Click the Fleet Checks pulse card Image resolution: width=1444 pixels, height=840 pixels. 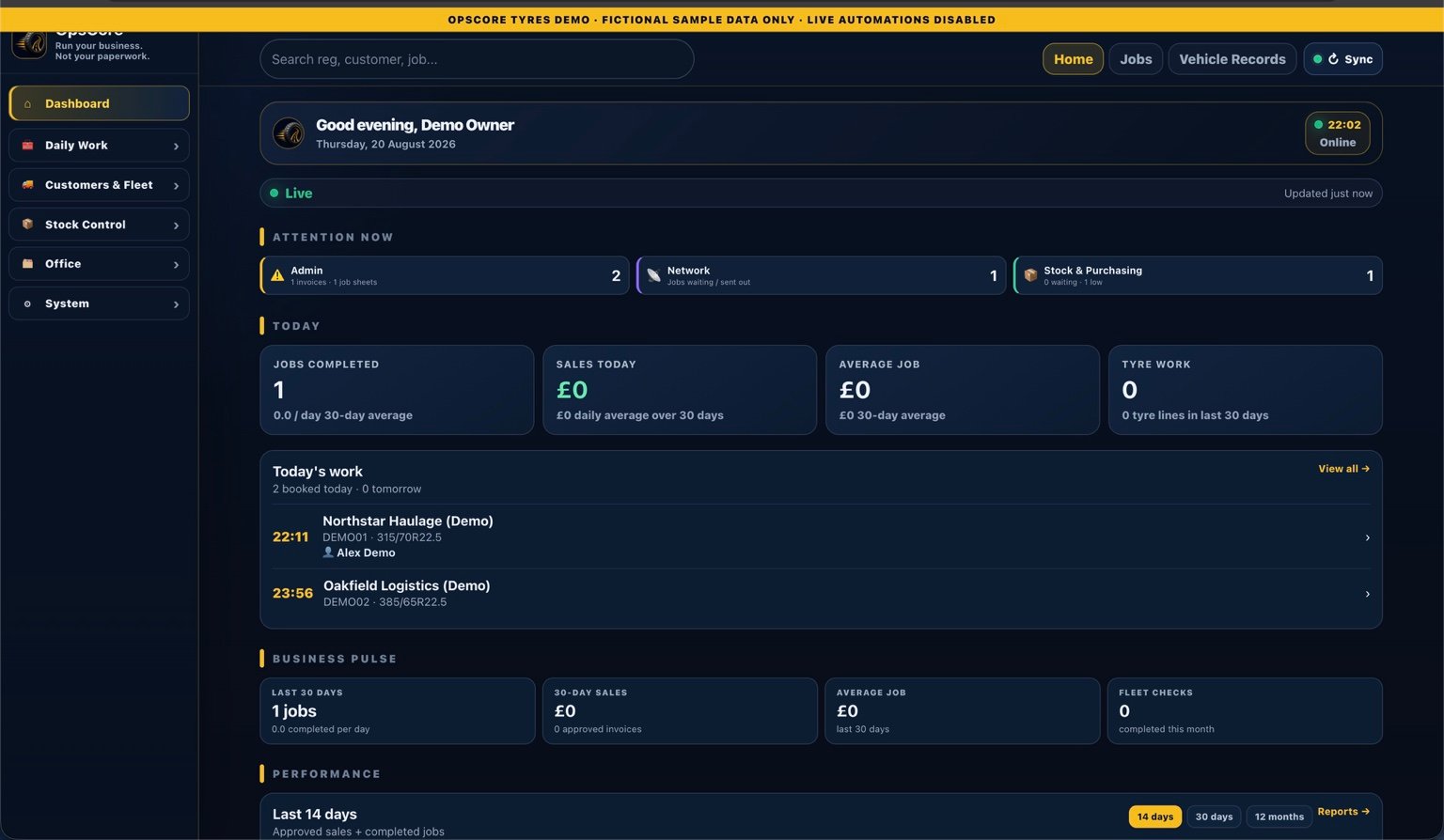pos(1245,711)
